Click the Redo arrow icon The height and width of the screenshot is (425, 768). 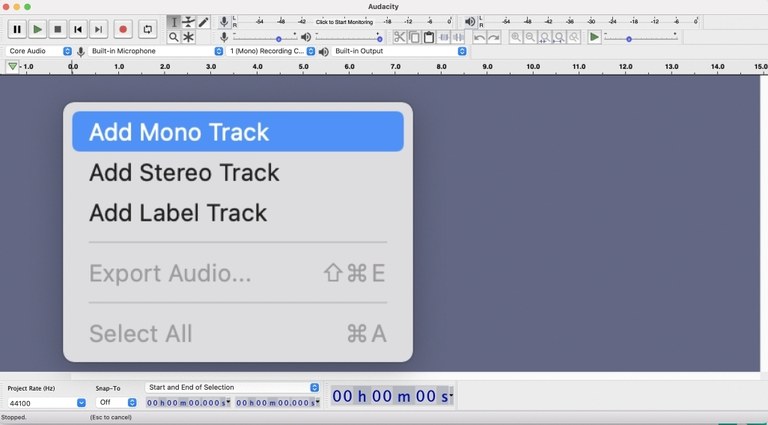tap(494, 37)
